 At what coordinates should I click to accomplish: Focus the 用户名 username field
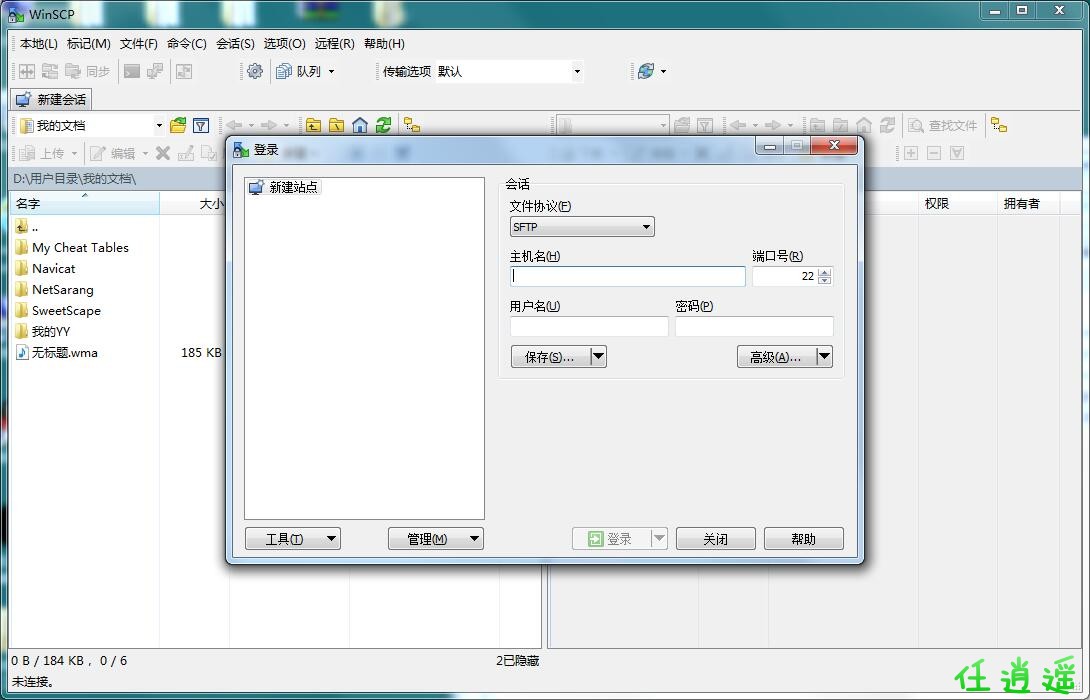click(x=589, y=326)
